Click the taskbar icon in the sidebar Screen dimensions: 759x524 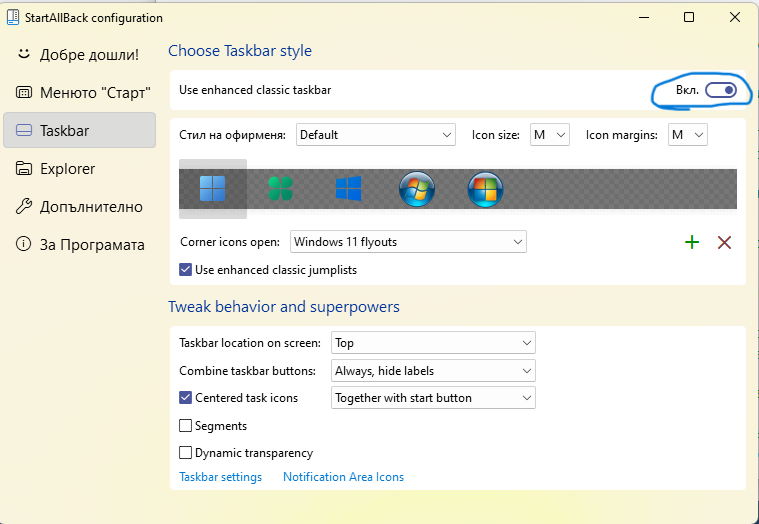[x=24, y=130]
